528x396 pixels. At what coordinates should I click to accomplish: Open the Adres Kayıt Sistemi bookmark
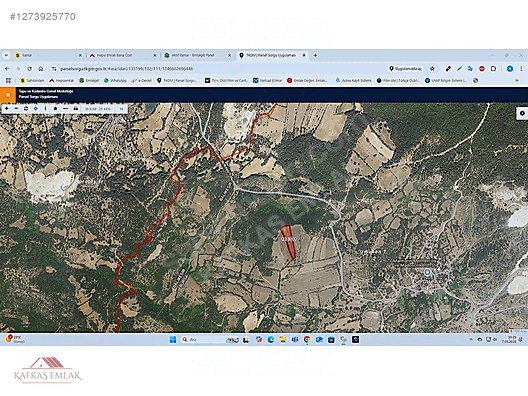coord(354,80)
